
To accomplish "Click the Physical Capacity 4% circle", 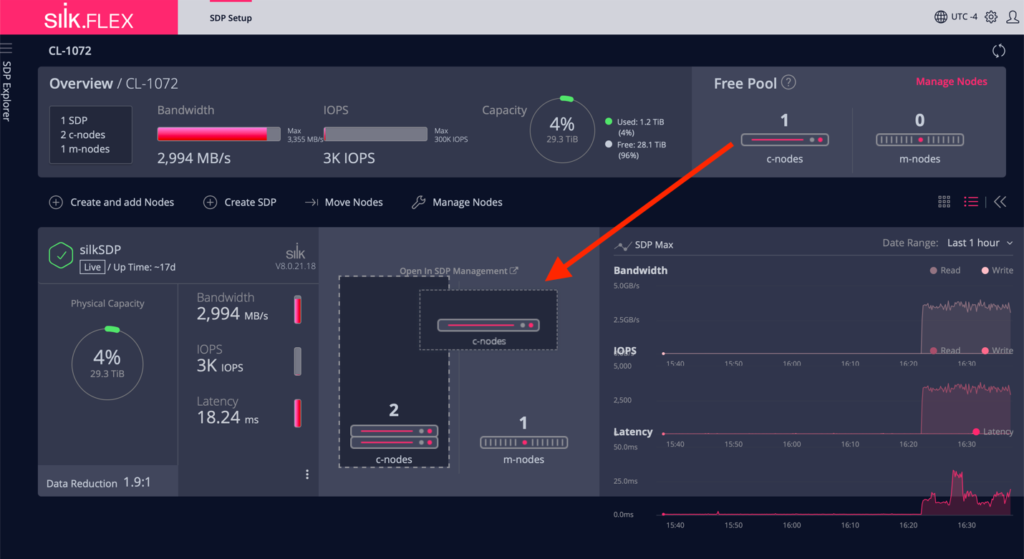I will 107,363.
